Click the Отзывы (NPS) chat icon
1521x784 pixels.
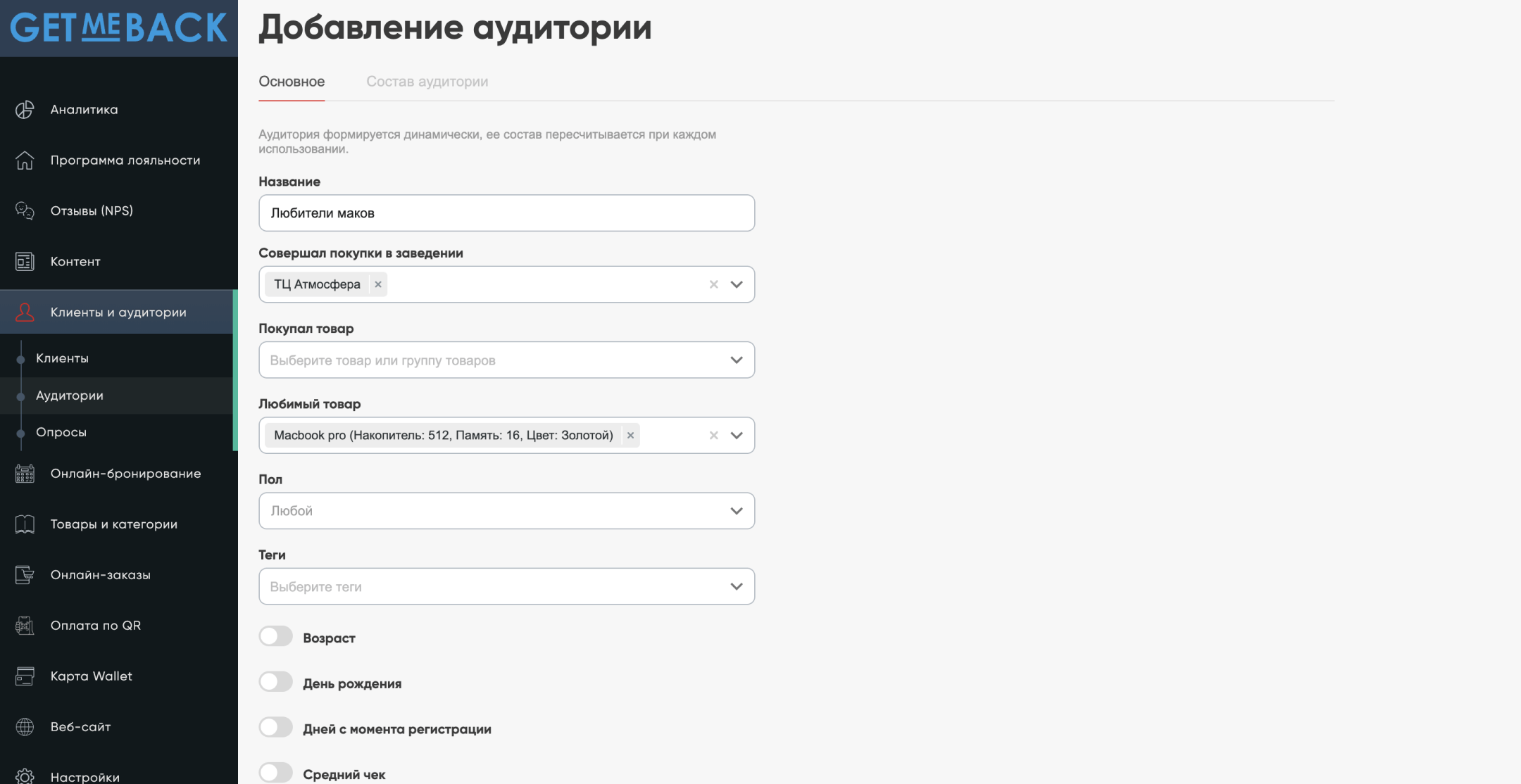(x=25, y=211)
